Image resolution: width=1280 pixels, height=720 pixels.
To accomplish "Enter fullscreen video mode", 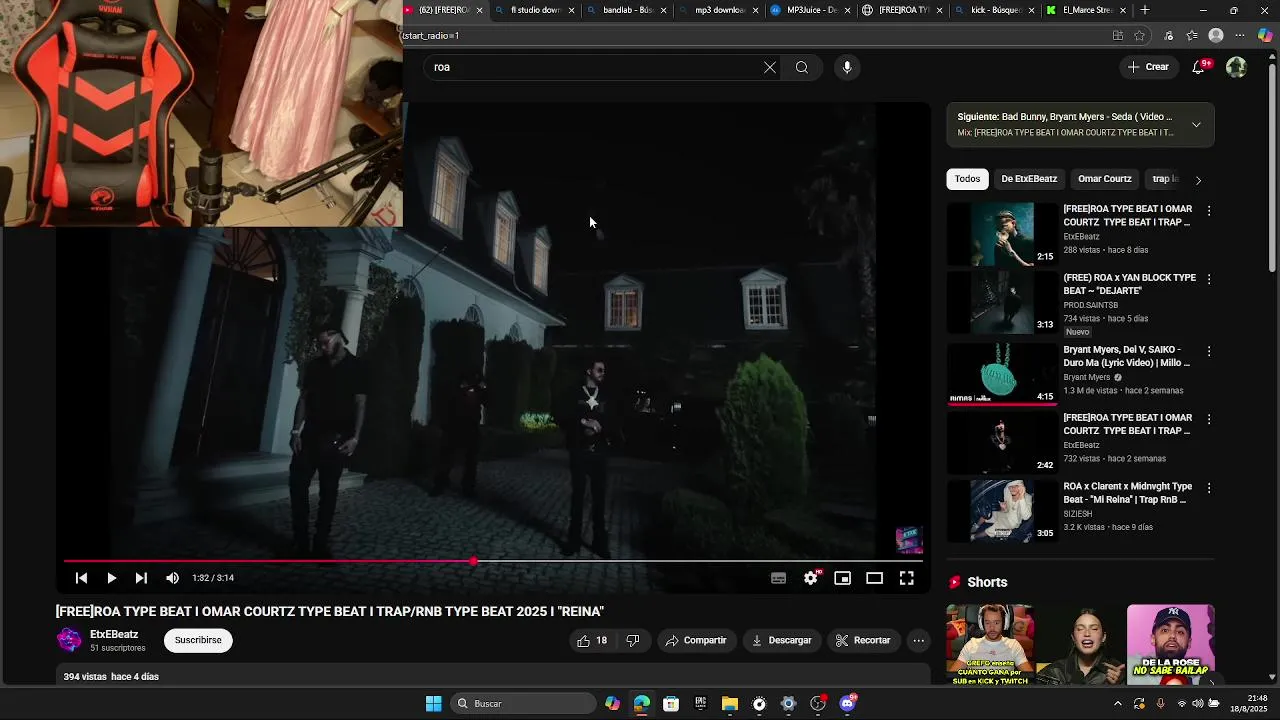I will (906, 578).
